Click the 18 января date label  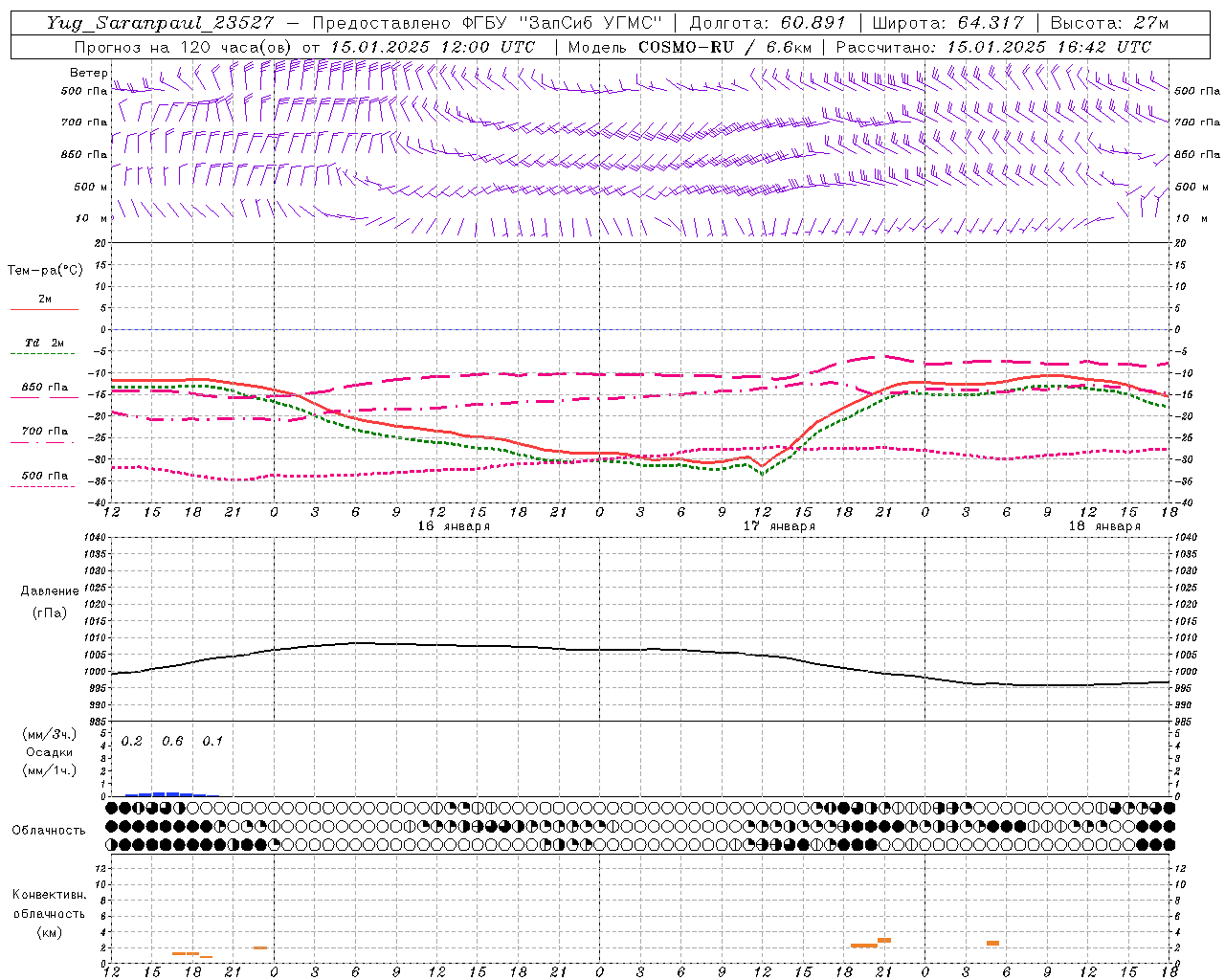click(x=1104, y=526)
